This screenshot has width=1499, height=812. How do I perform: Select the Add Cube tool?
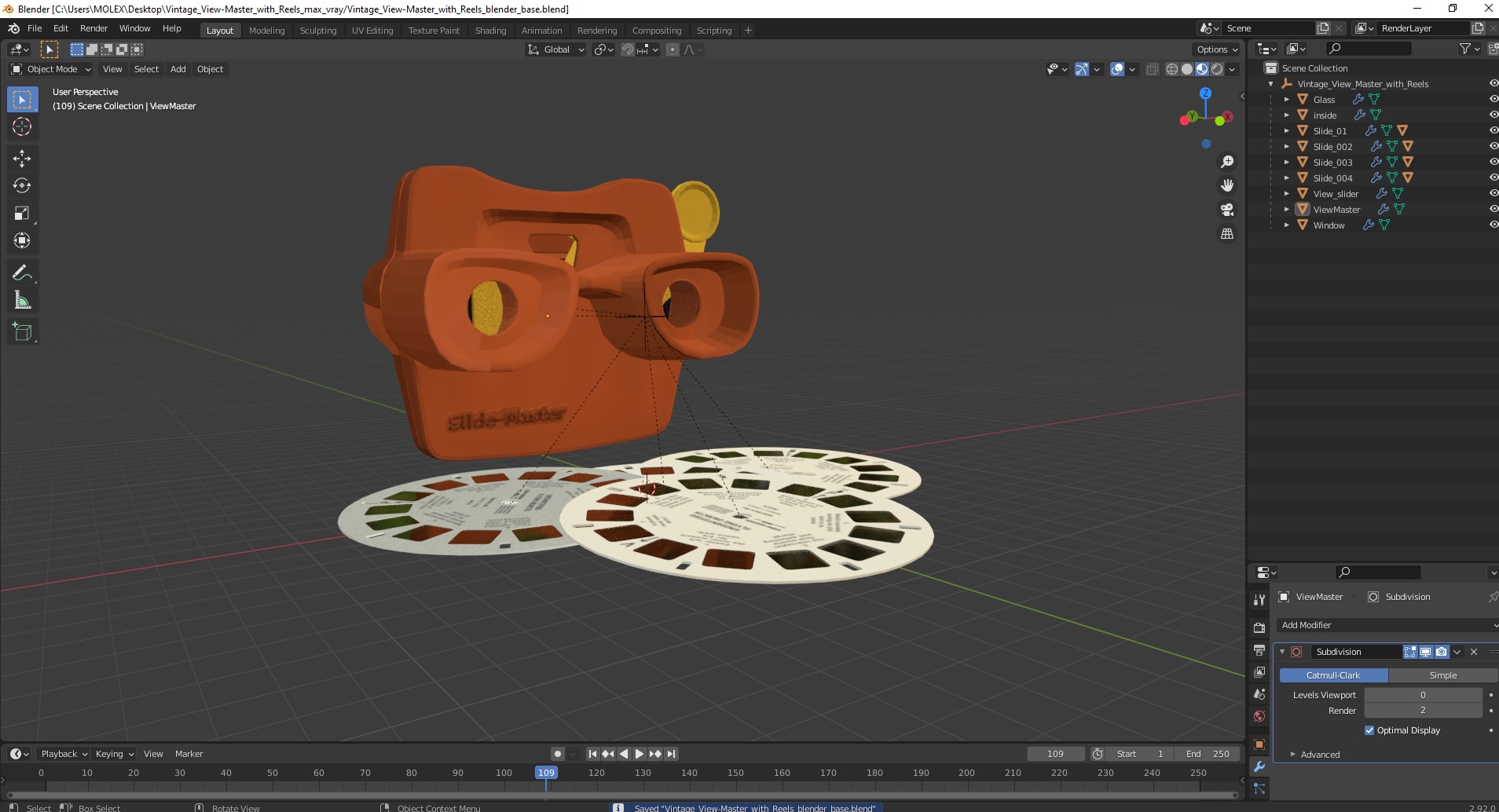(22, 331)
